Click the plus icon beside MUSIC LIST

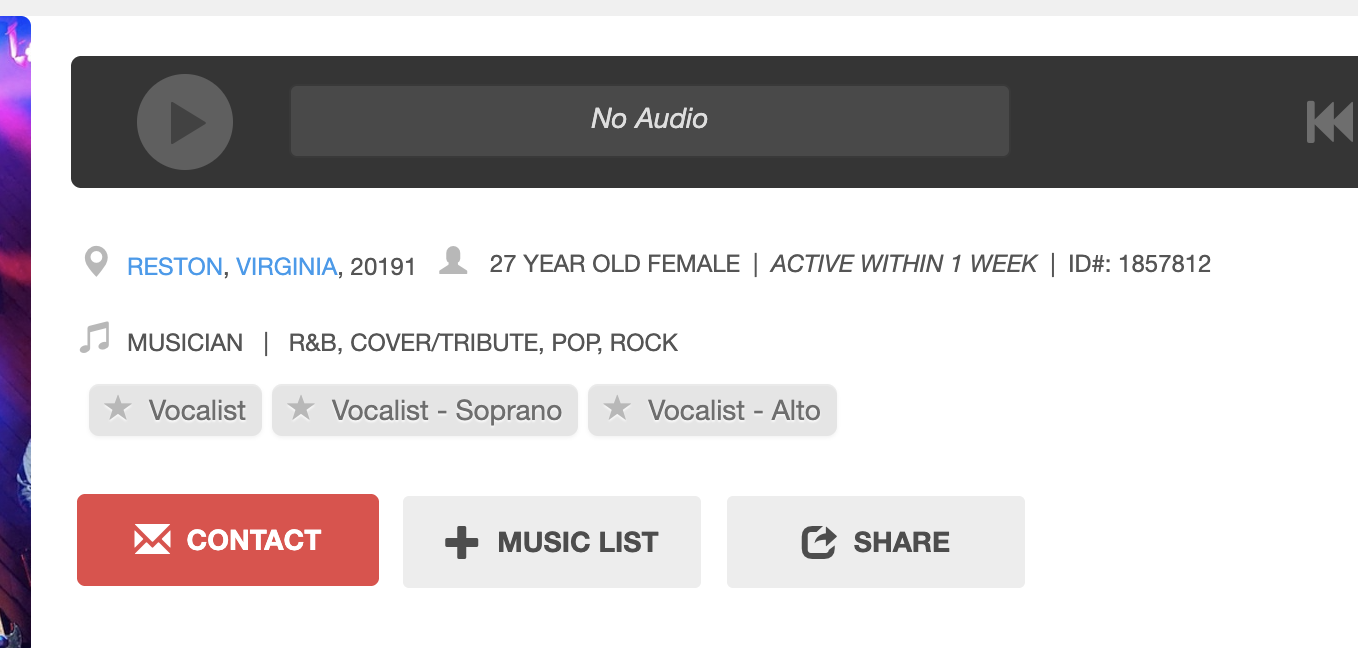coord(461,542)
